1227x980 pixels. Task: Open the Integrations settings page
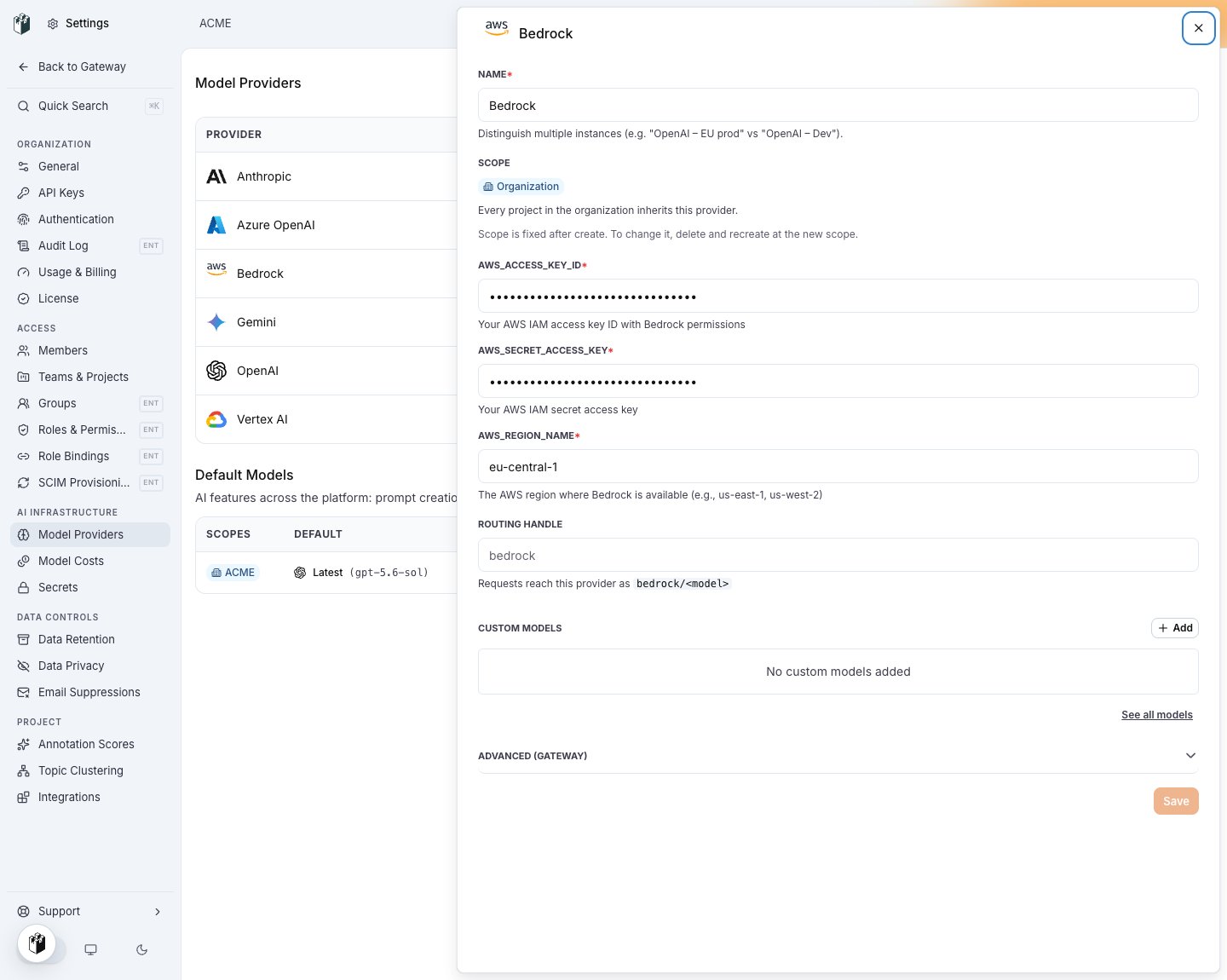[90, 798]
